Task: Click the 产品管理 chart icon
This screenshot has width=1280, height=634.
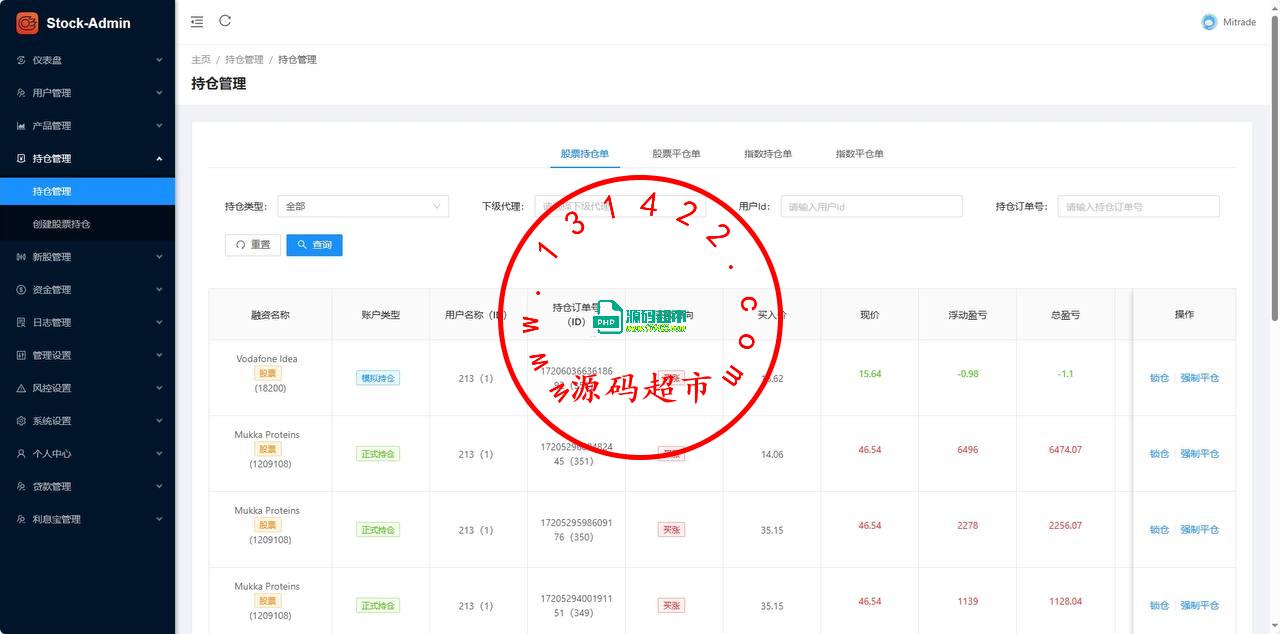Action: (x=21, y=126)
